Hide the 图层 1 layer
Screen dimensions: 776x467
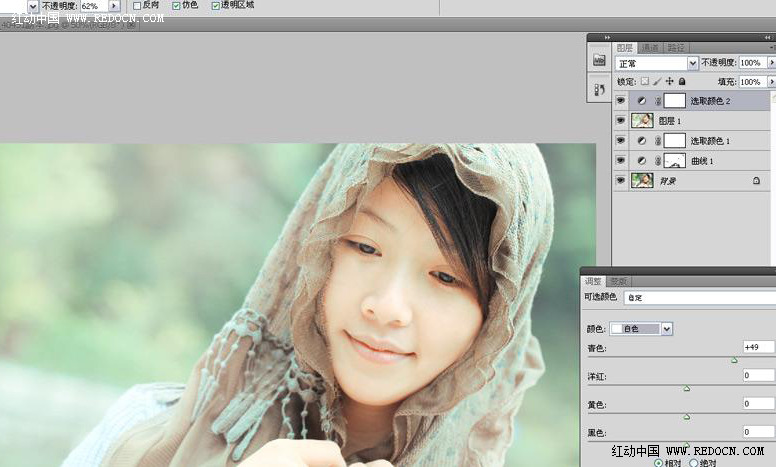click(620, 121)
